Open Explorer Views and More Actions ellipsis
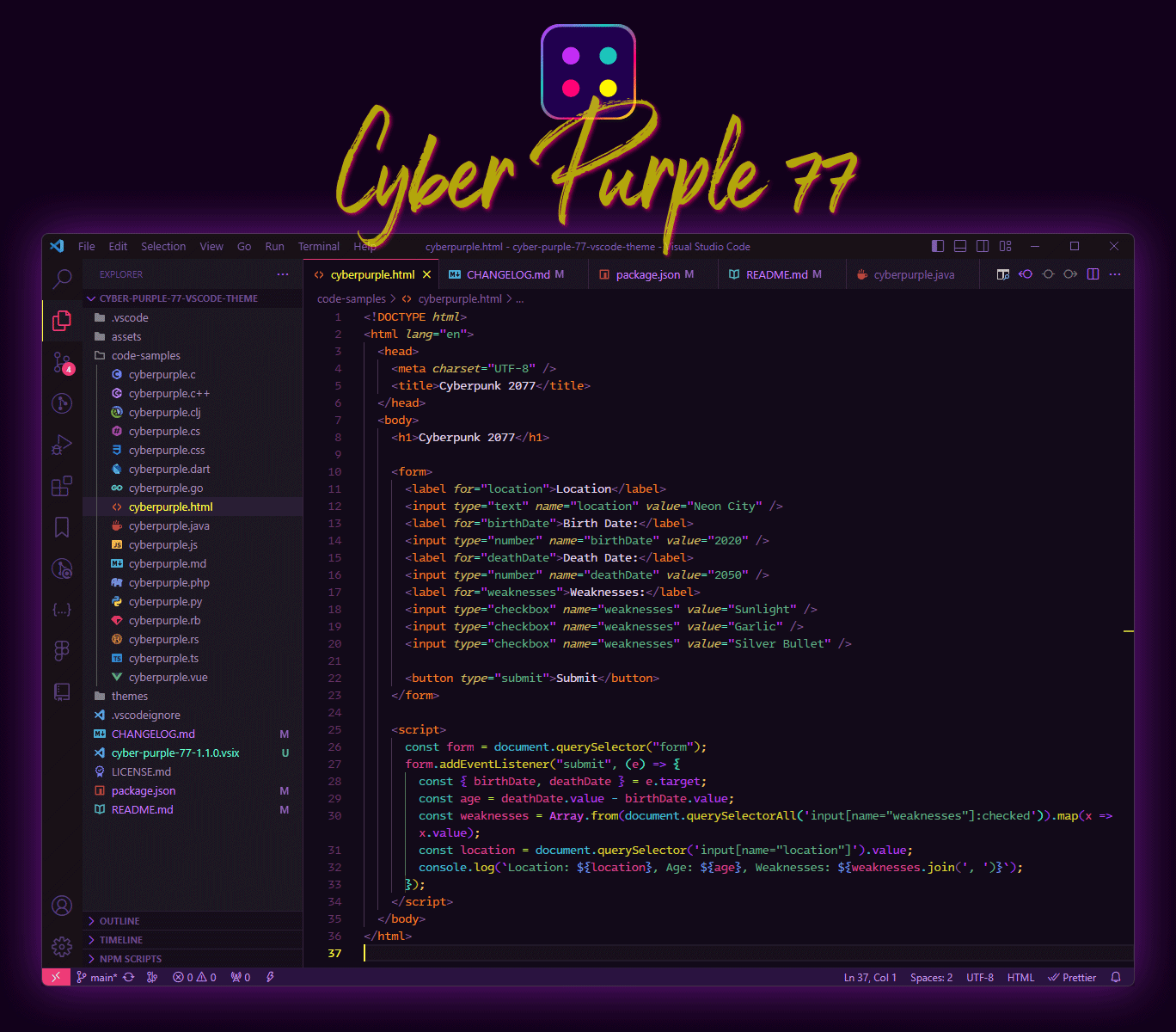 pos(283,274)
